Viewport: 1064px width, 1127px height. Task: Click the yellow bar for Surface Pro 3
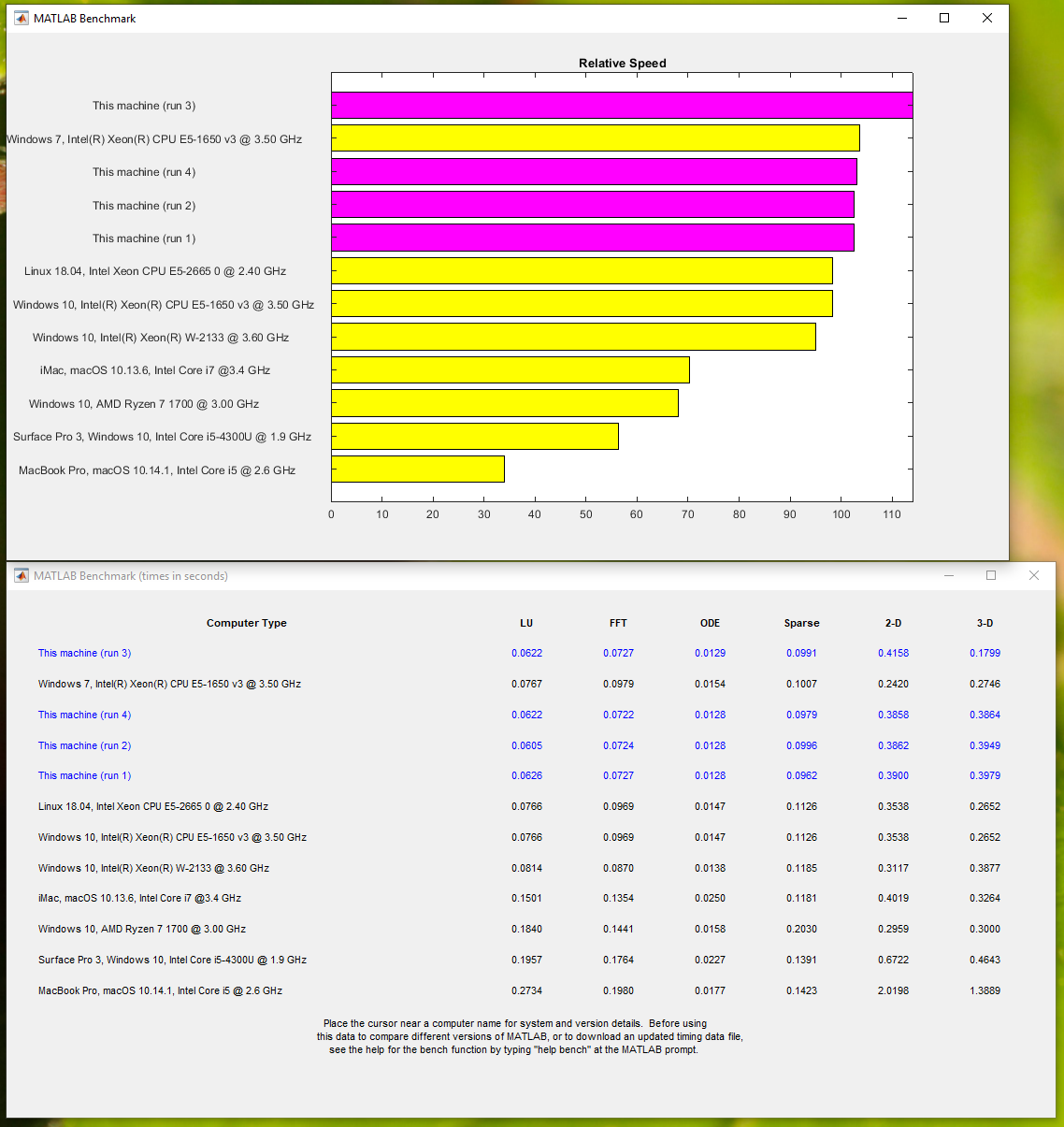[x=475, y=437]
